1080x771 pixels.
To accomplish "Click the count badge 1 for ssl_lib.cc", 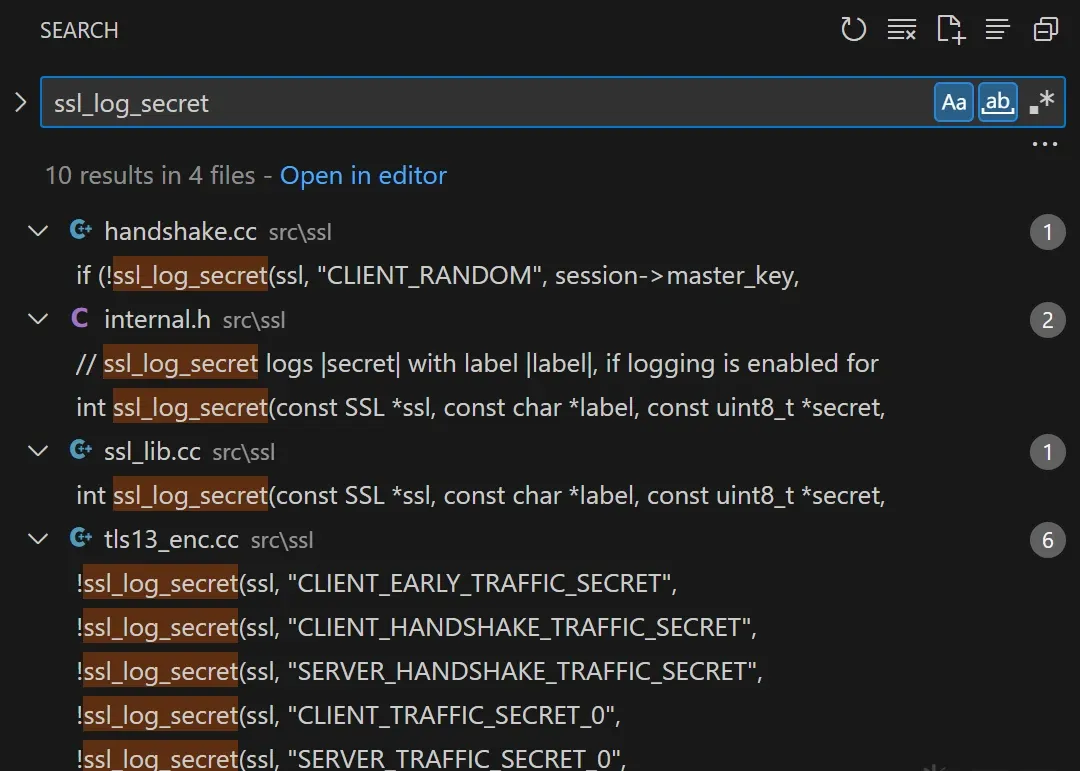I will click(1048, 452).
